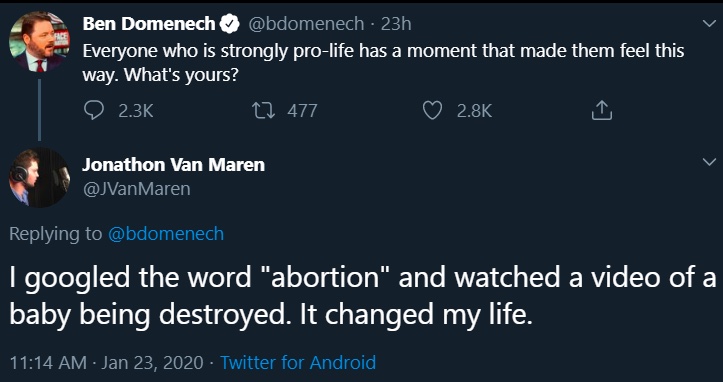Viewport: 723px width, 382px height.
Task: Click the 11:14 AM Jan 23, 2020 timestamp
Action: 107,362
